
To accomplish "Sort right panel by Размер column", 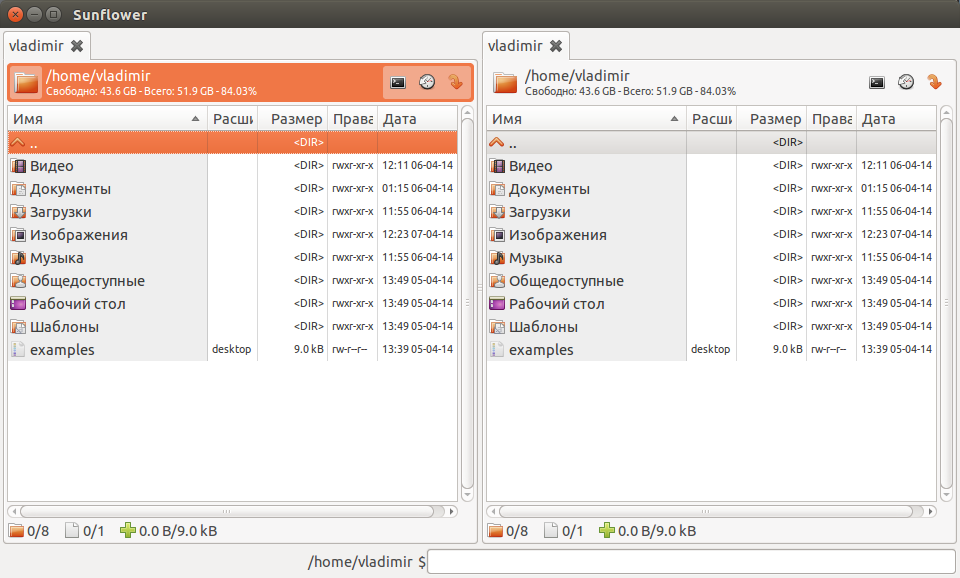I will 771,119.
